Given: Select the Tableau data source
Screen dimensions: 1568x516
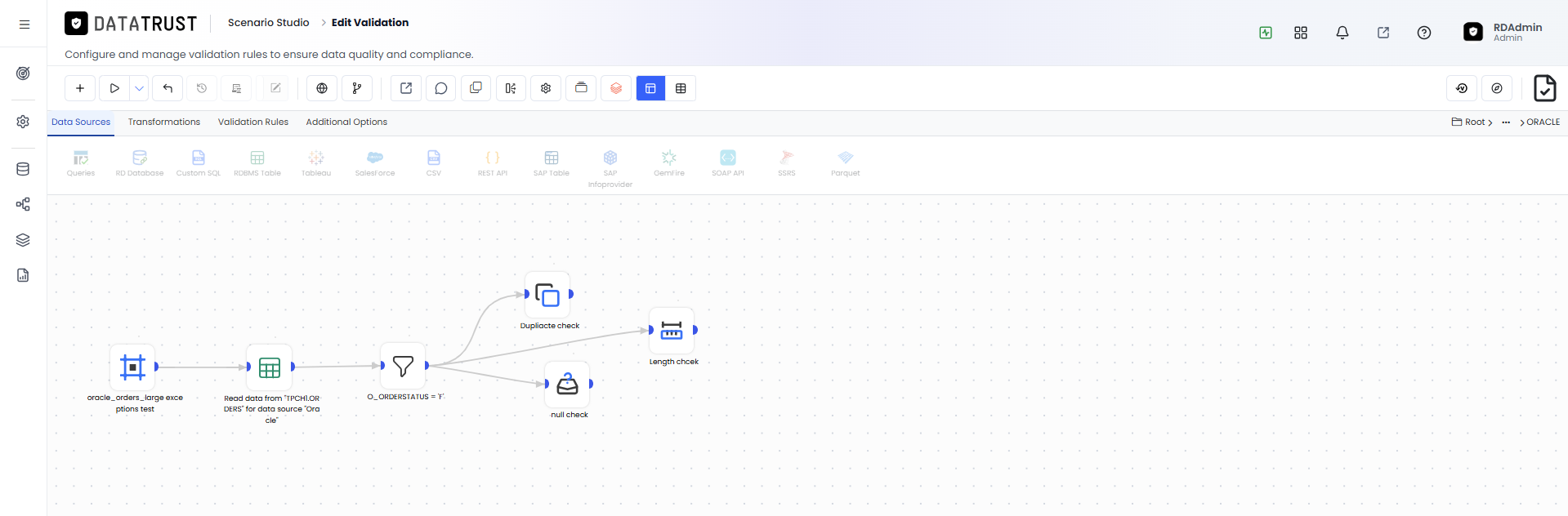Looking at the screenshot, I should (316, 163).
